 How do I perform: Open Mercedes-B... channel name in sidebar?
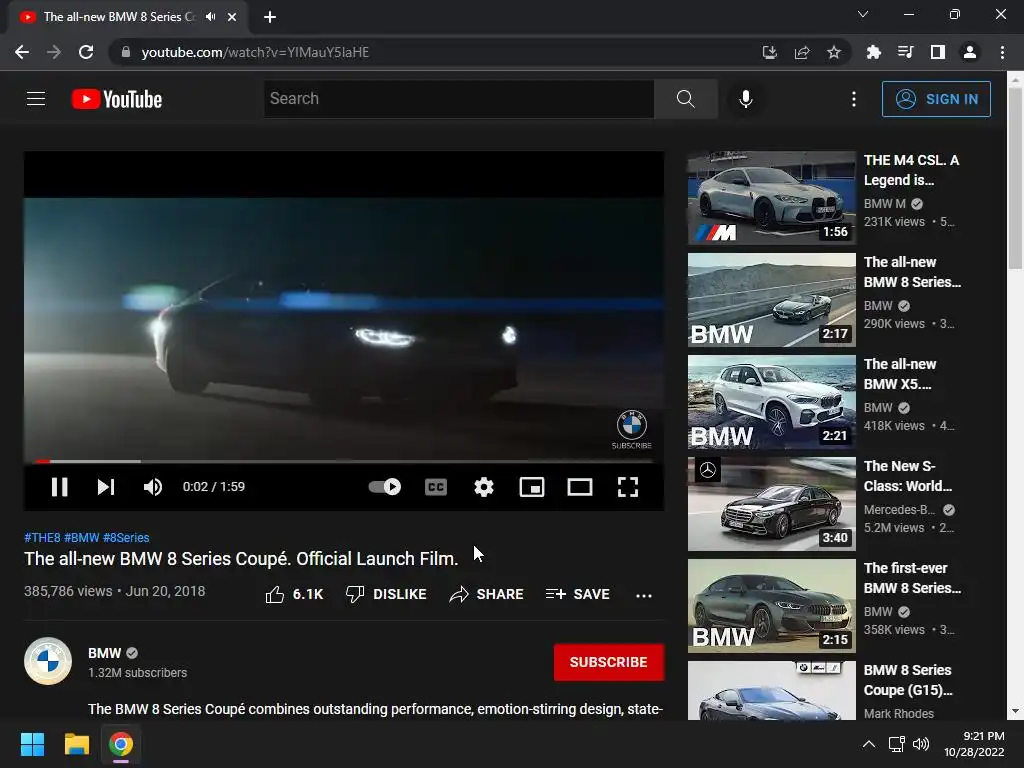[x=899, y=509]
